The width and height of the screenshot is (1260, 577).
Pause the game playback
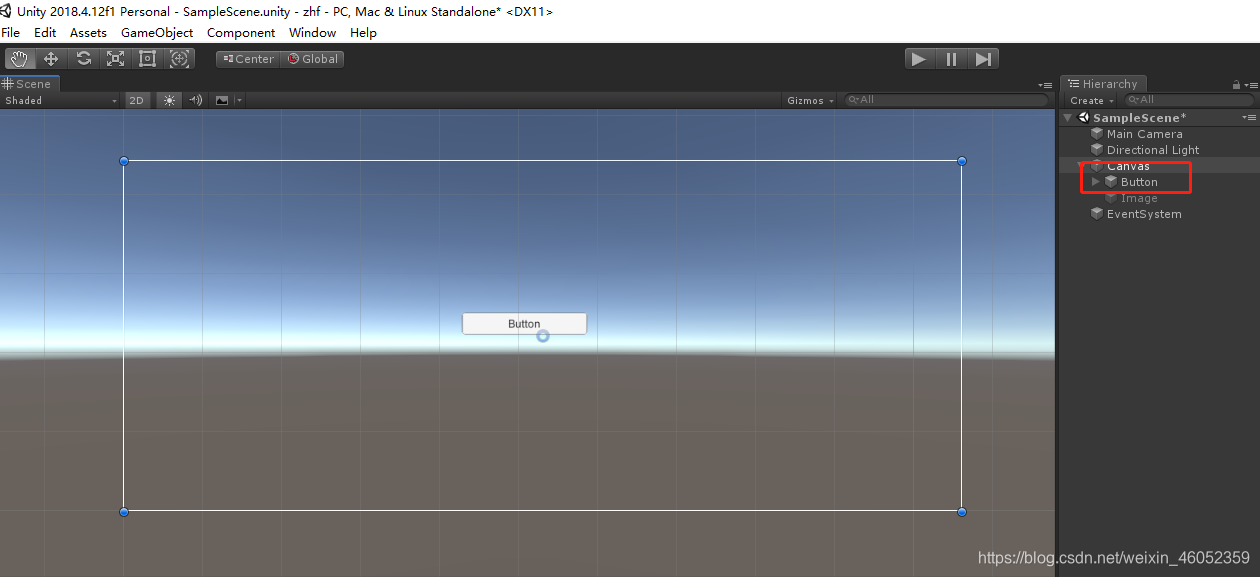pos(951,59)
